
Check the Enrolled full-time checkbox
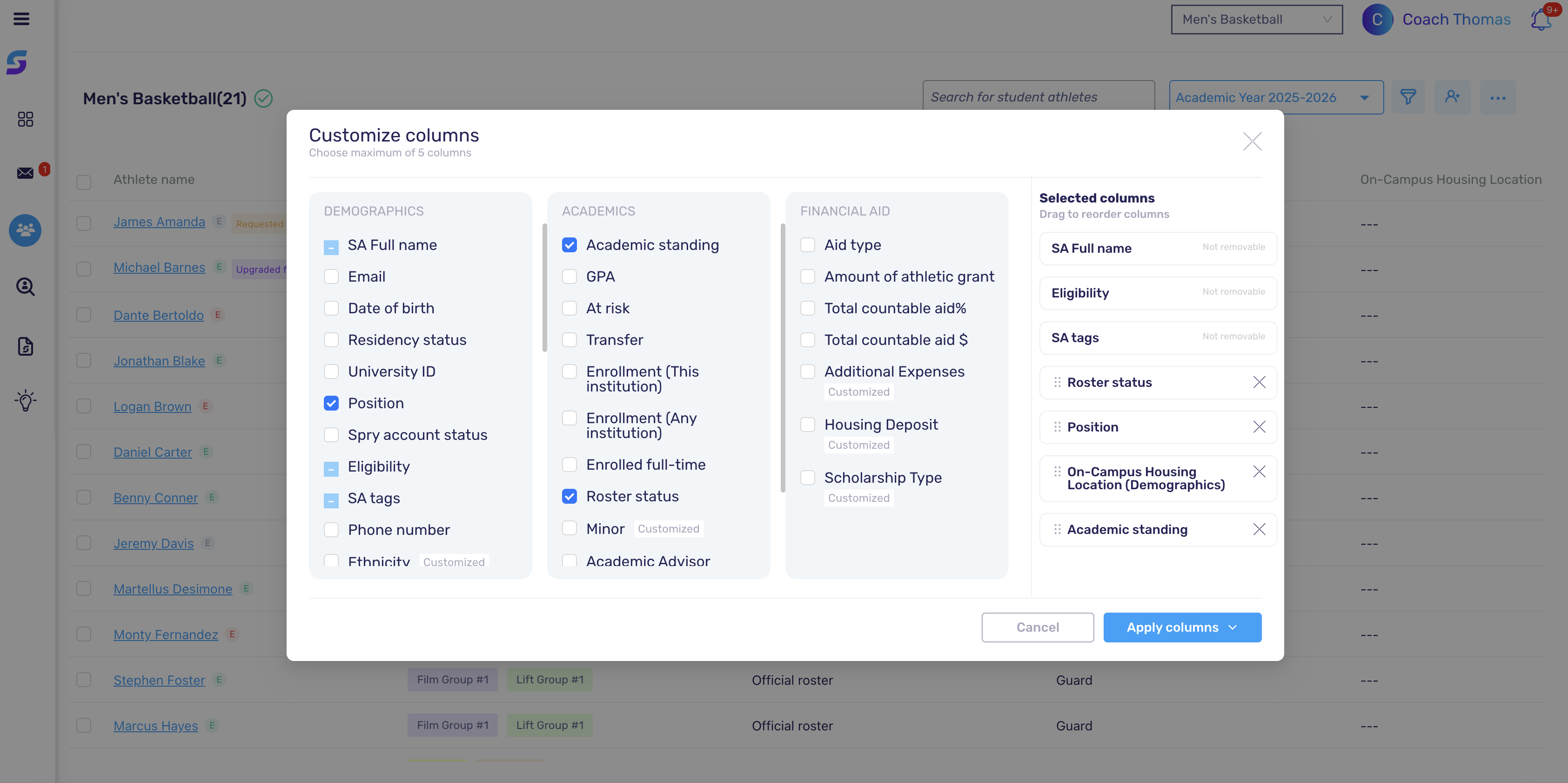[x=569, y=465]
